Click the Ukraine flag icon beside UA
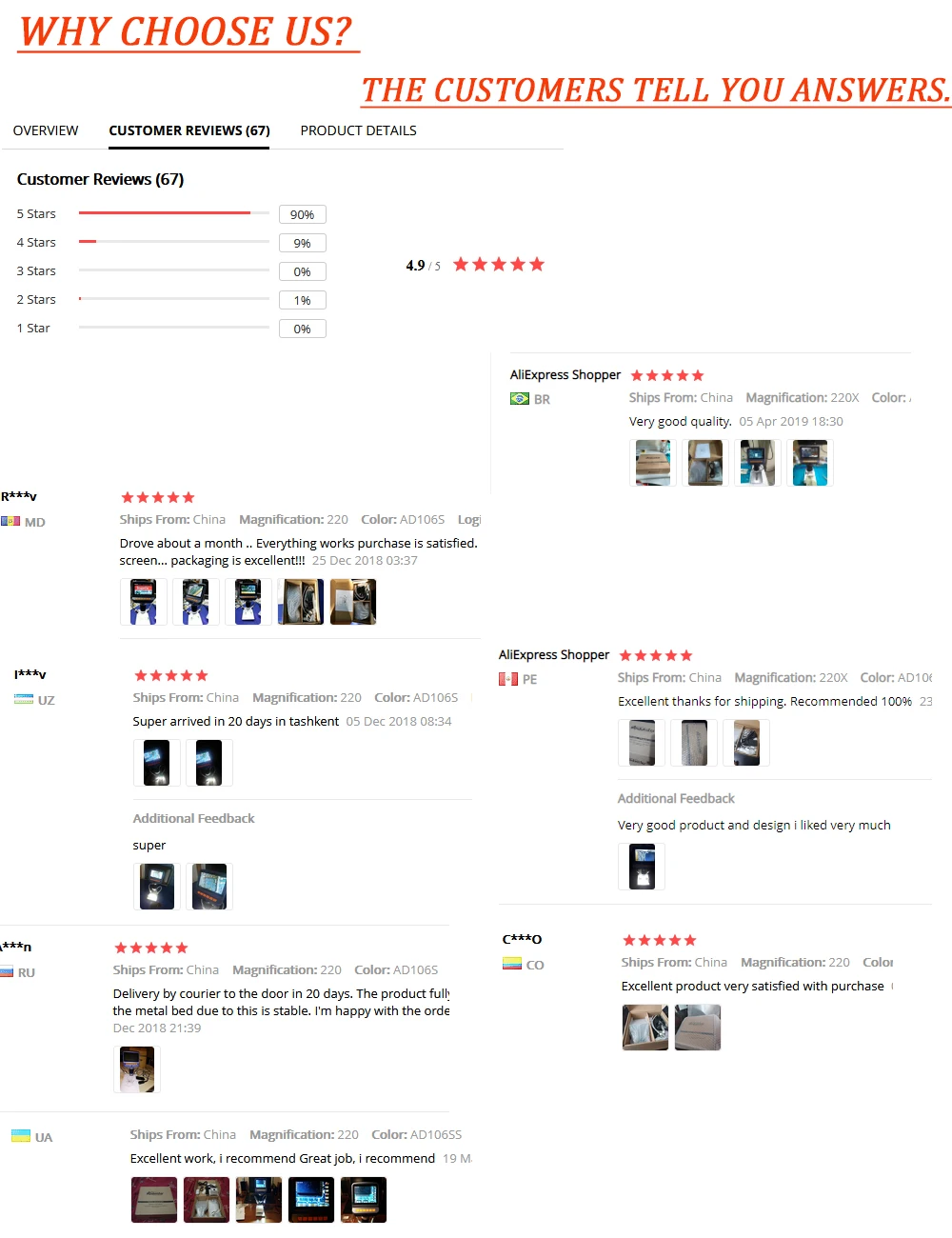 coord(21,1136)
